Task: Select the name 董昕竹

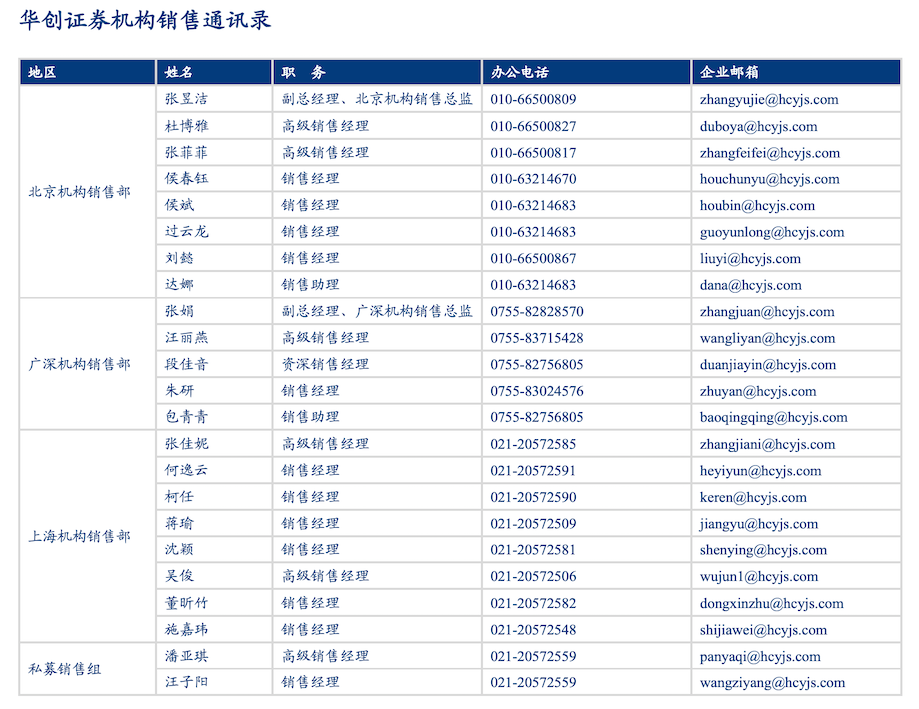Action: (x=186, y=603)
